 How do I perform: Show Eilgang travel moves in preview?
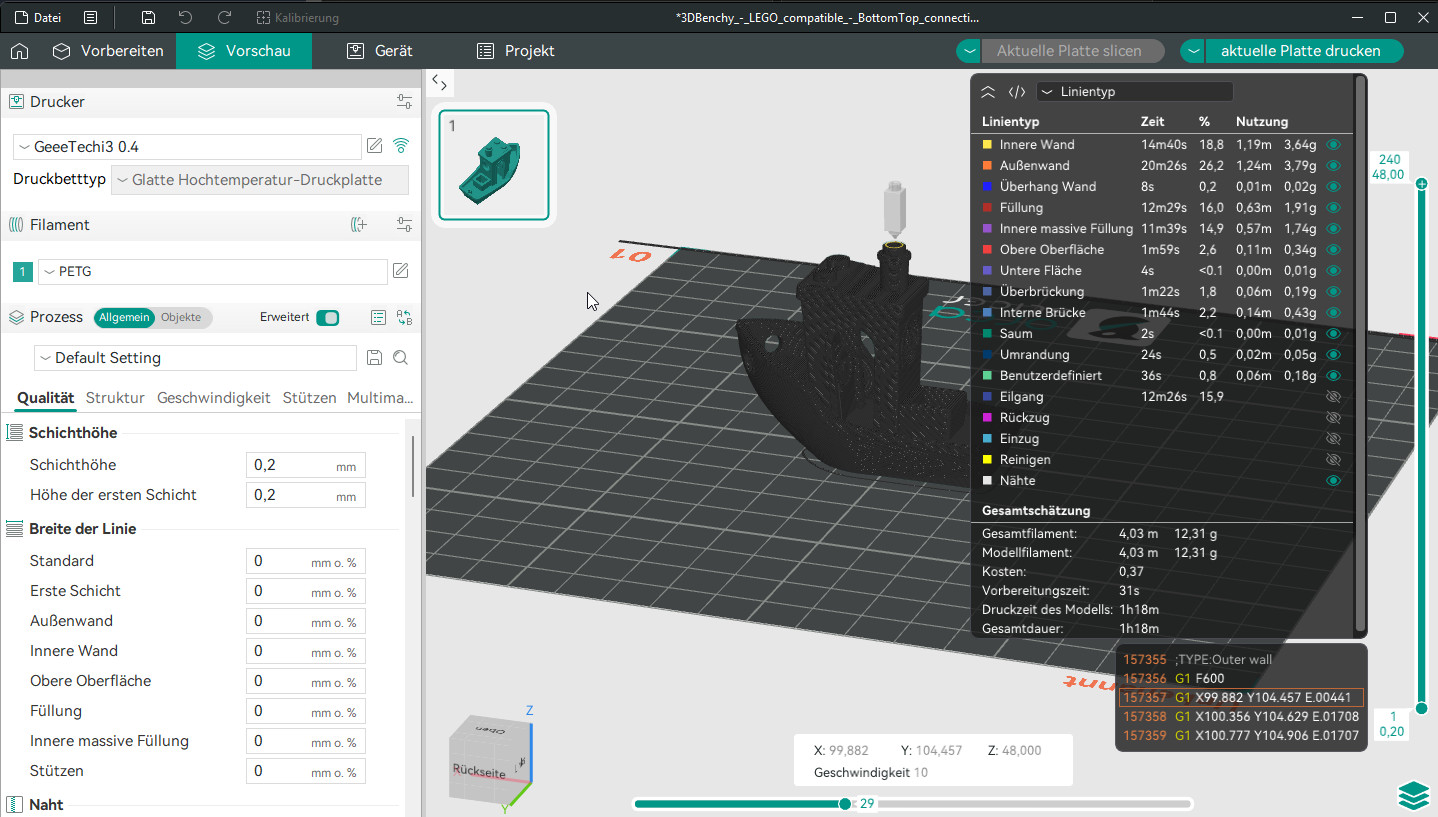1332,397
